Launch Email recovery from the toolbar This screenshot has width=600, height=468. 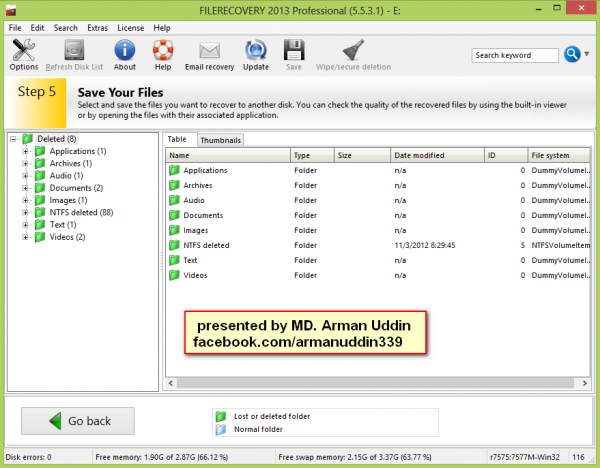pyautogui.click(x=209, y=55)
